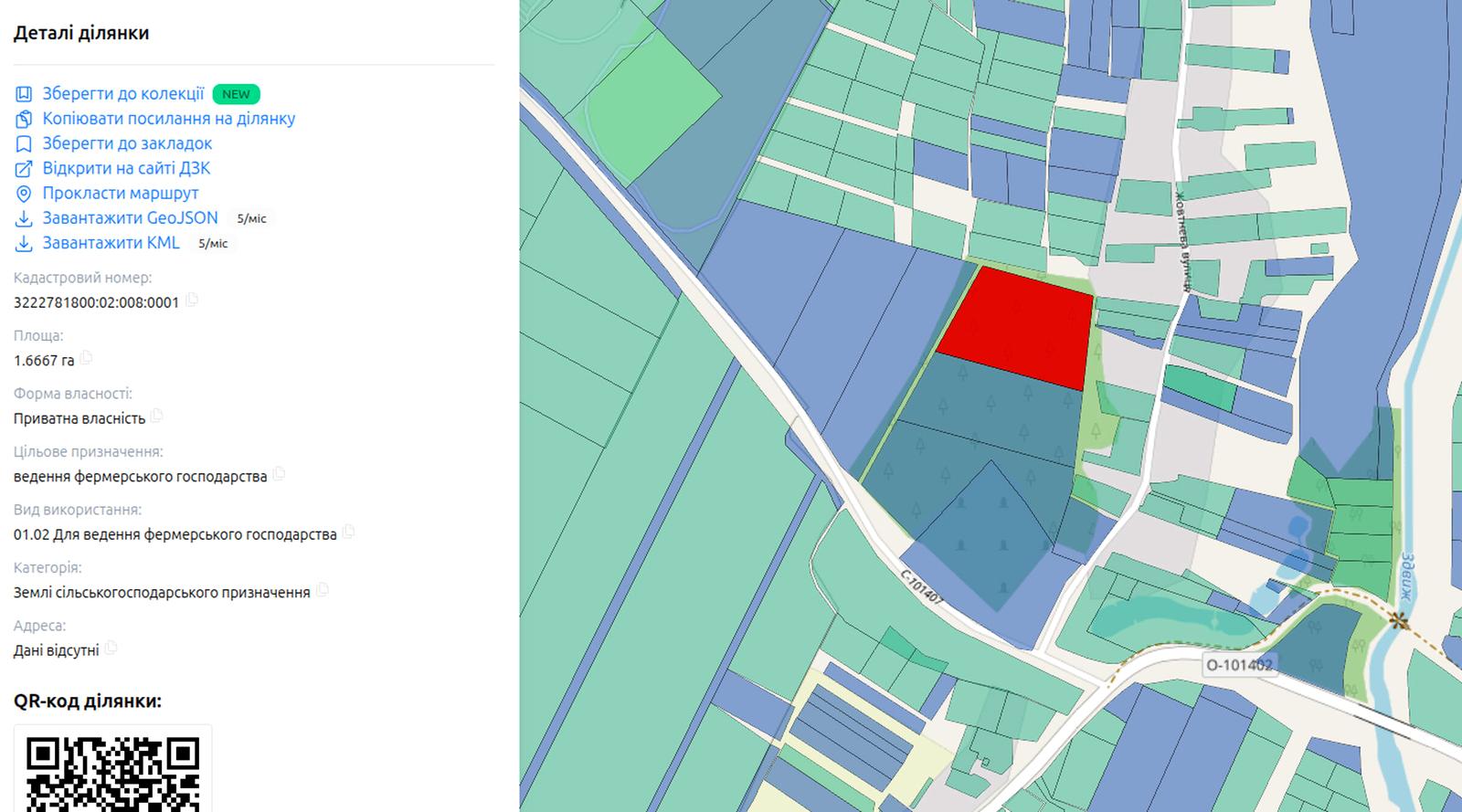Image resolution: width=1462 pixels, height=812 pixels.
Task: Select 'Завантажити GeoJSON' download link
Action: pyautogui.click(x=131, y=218)
